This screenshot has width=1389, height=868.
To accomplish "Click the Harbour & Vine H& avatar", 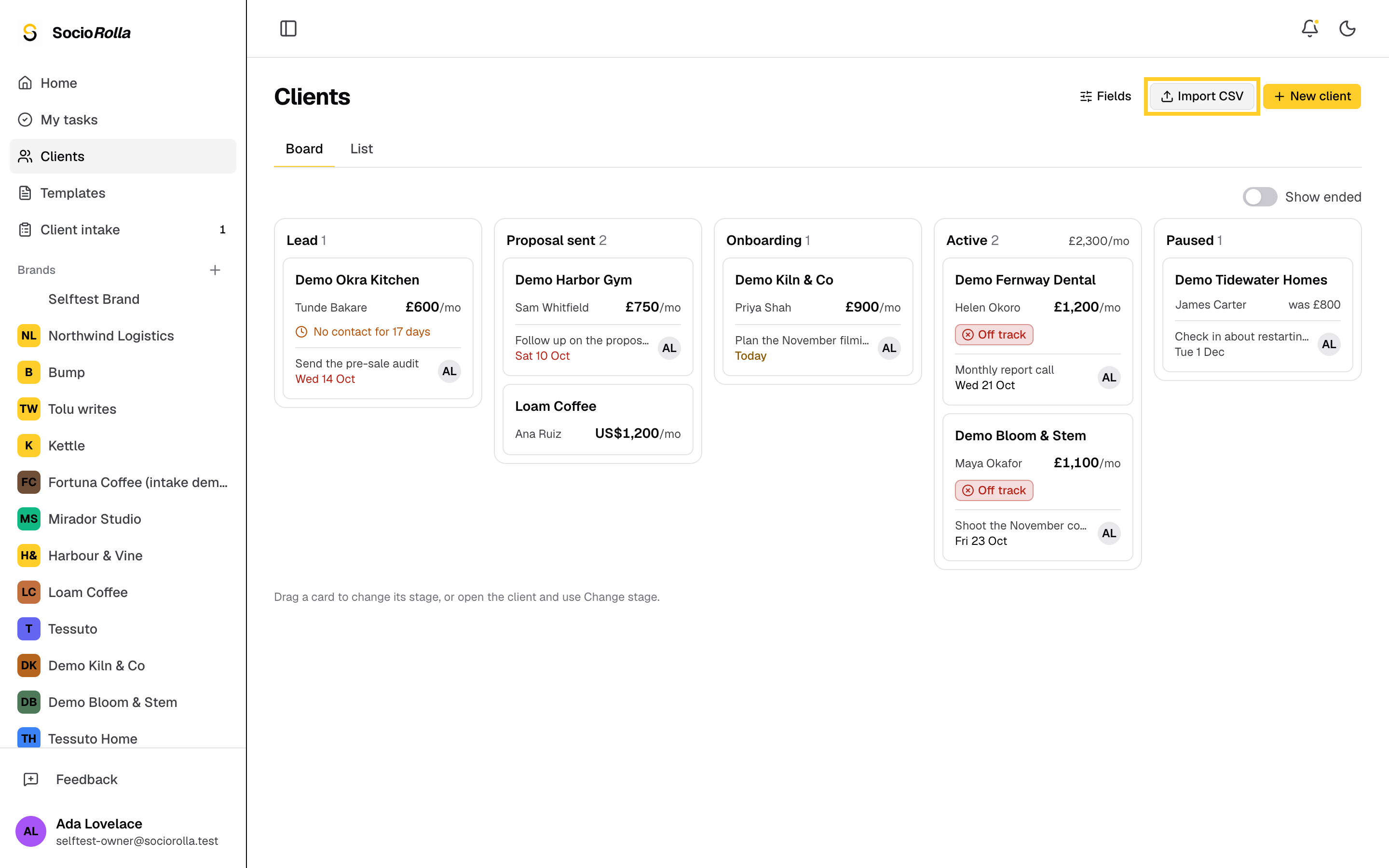I will point(29,556).
